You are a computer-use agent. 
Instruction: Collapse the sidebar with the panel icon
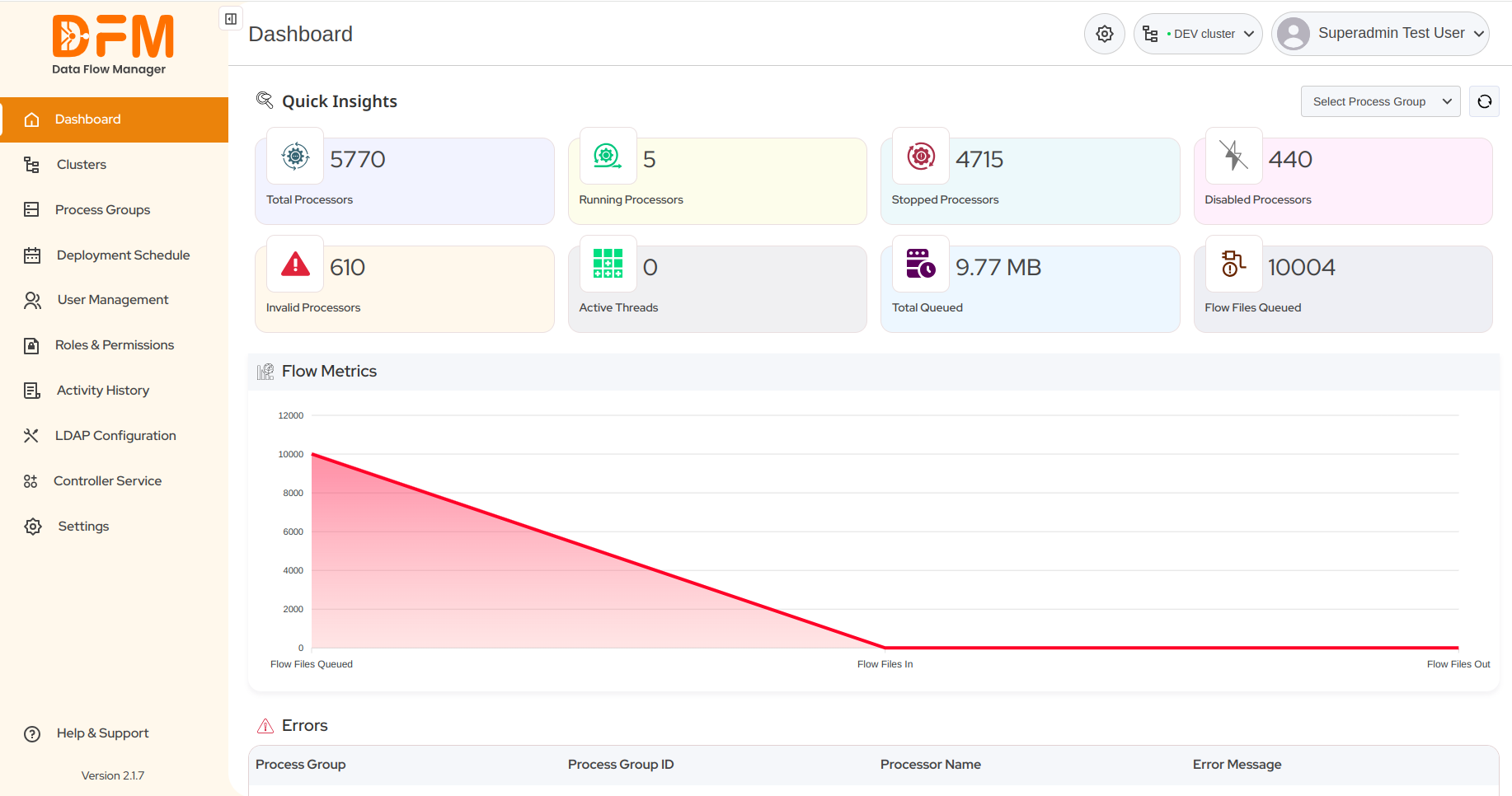point(231,19)
